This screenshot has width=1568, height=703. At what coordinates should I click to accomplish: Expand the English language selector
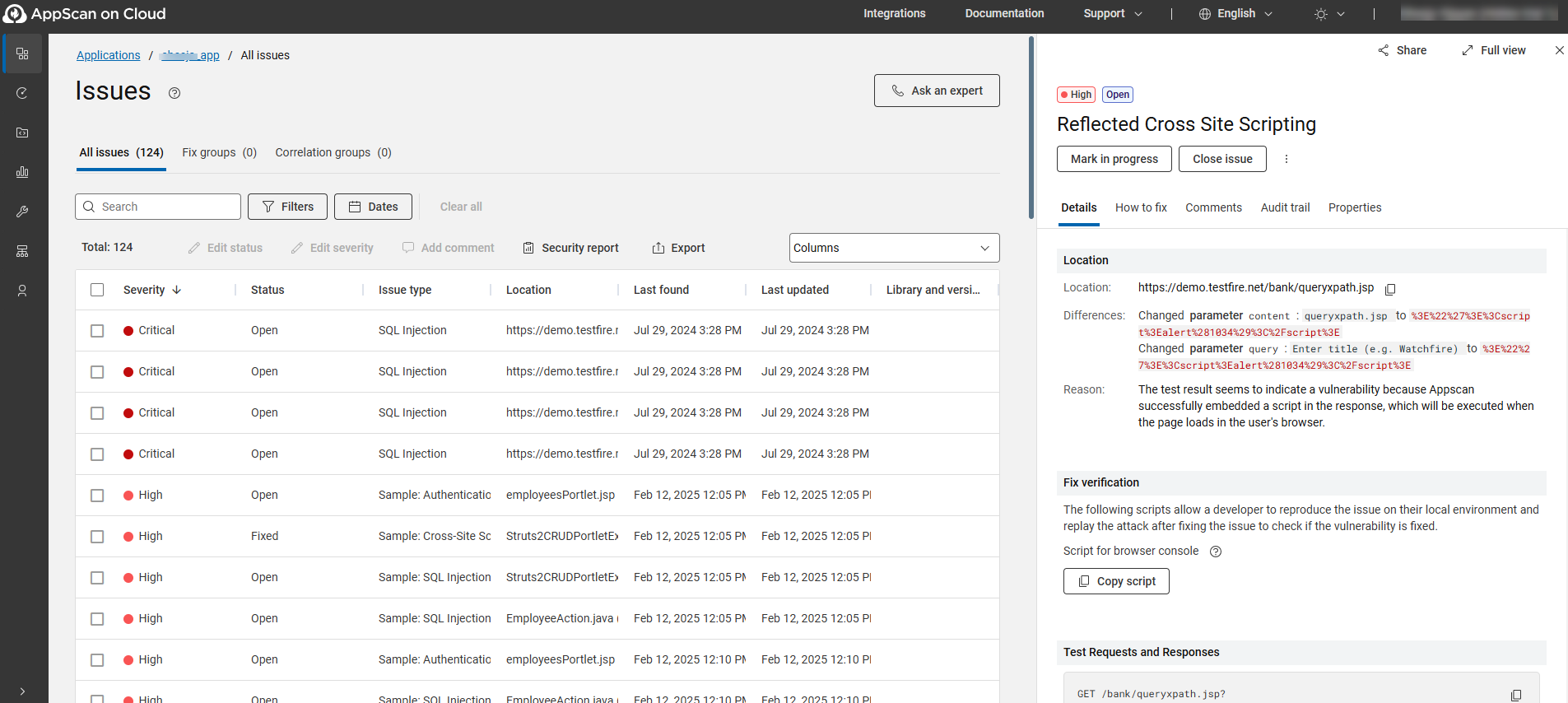point(1235,14)
